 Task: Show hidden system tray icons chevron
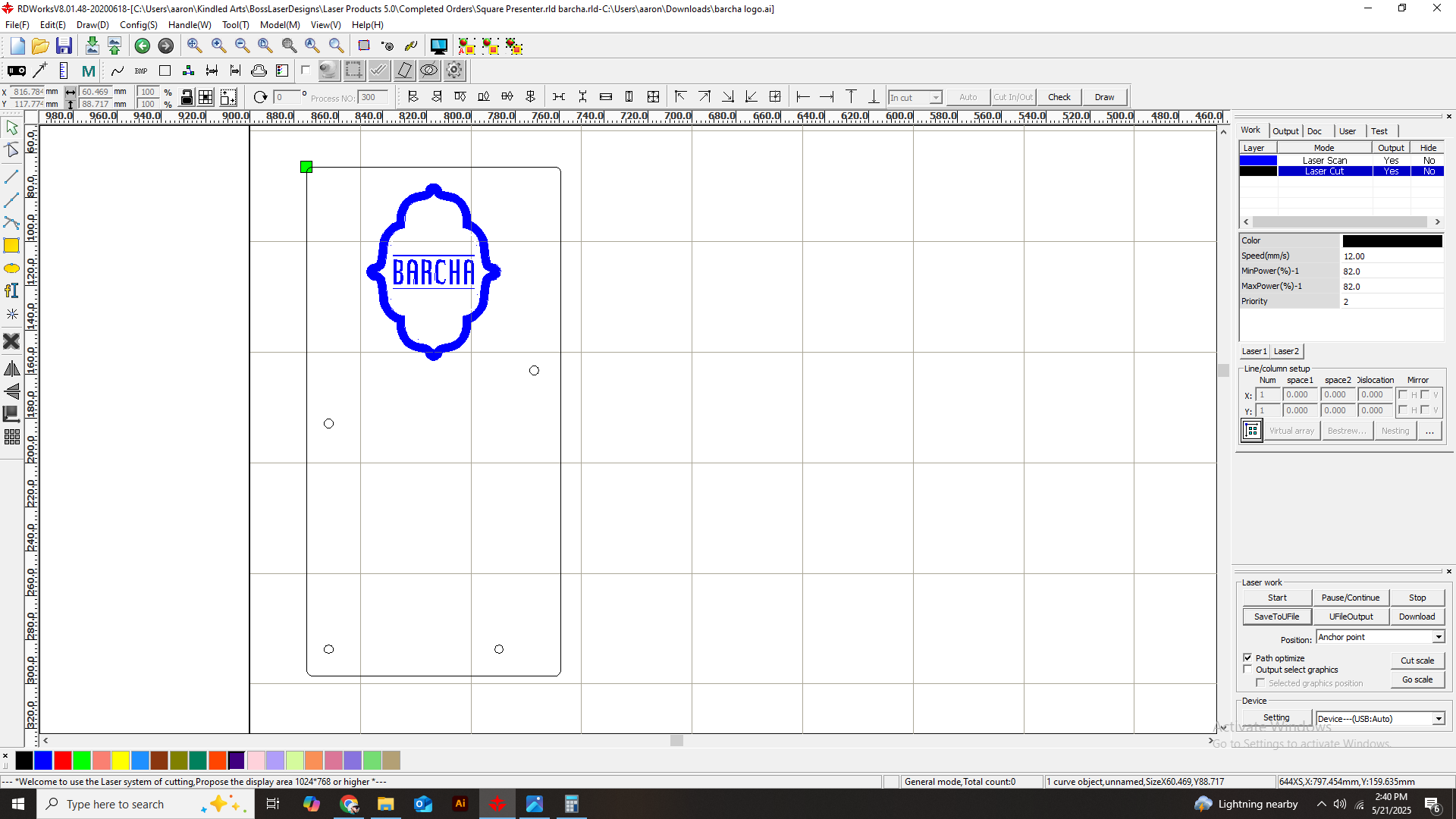pyautogui.click(x=1322, y=804)
